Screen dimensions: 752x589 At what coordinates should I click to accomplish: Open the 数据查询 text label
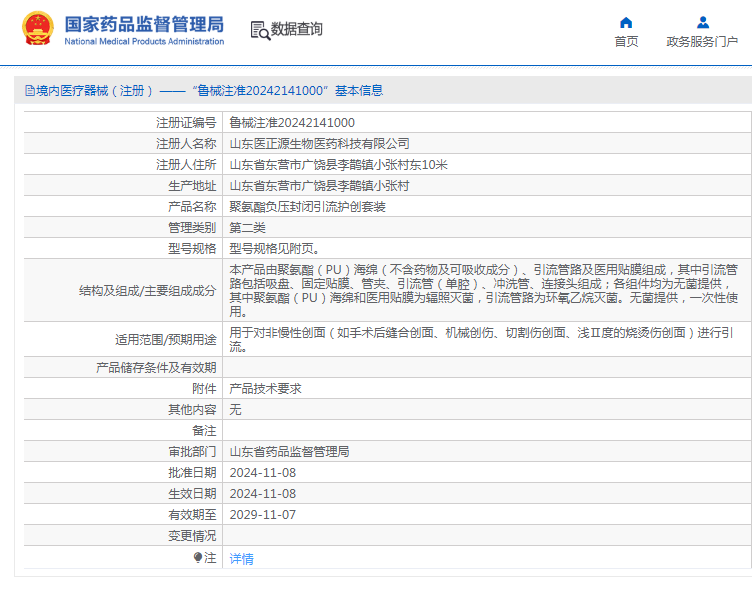click(297, 30)
